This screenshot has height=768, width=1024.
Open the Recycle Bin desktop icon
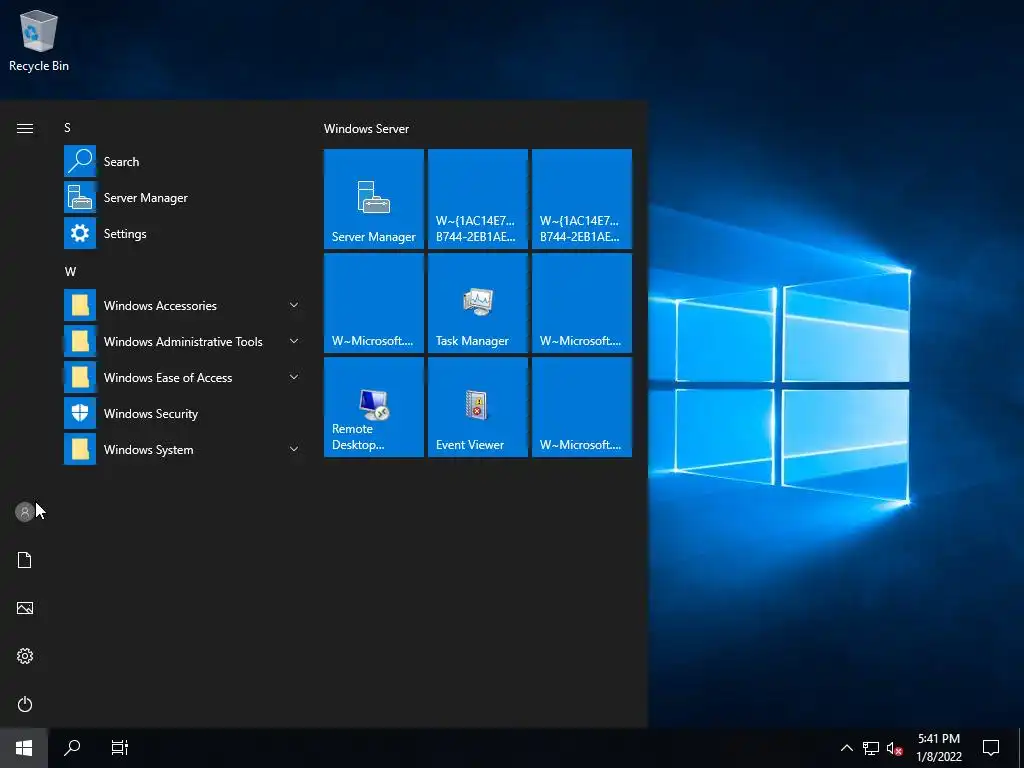click(x=39, y=40)
